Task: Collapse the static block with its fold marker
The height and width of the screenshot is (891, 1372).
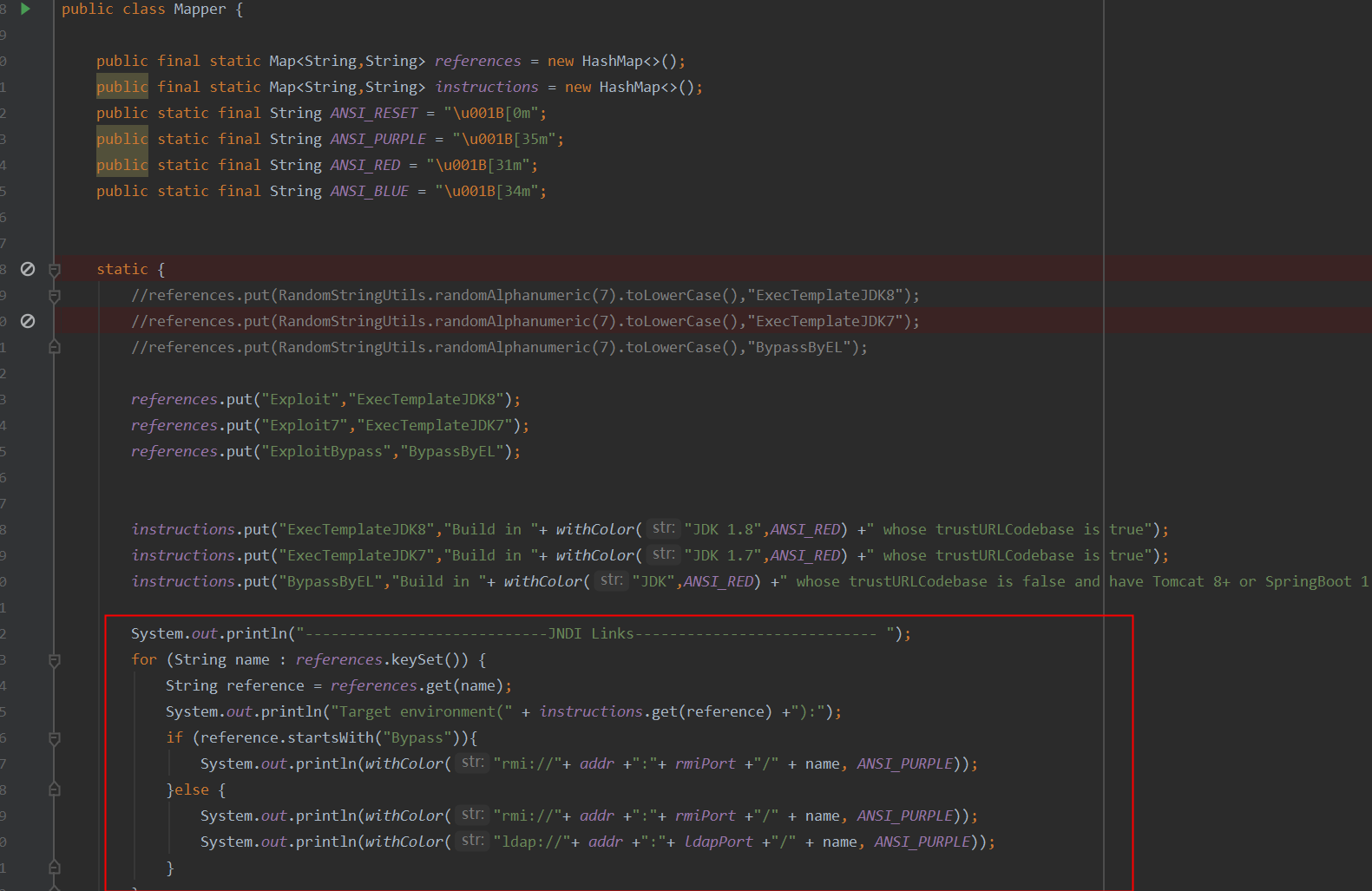Action: point(55,270)
